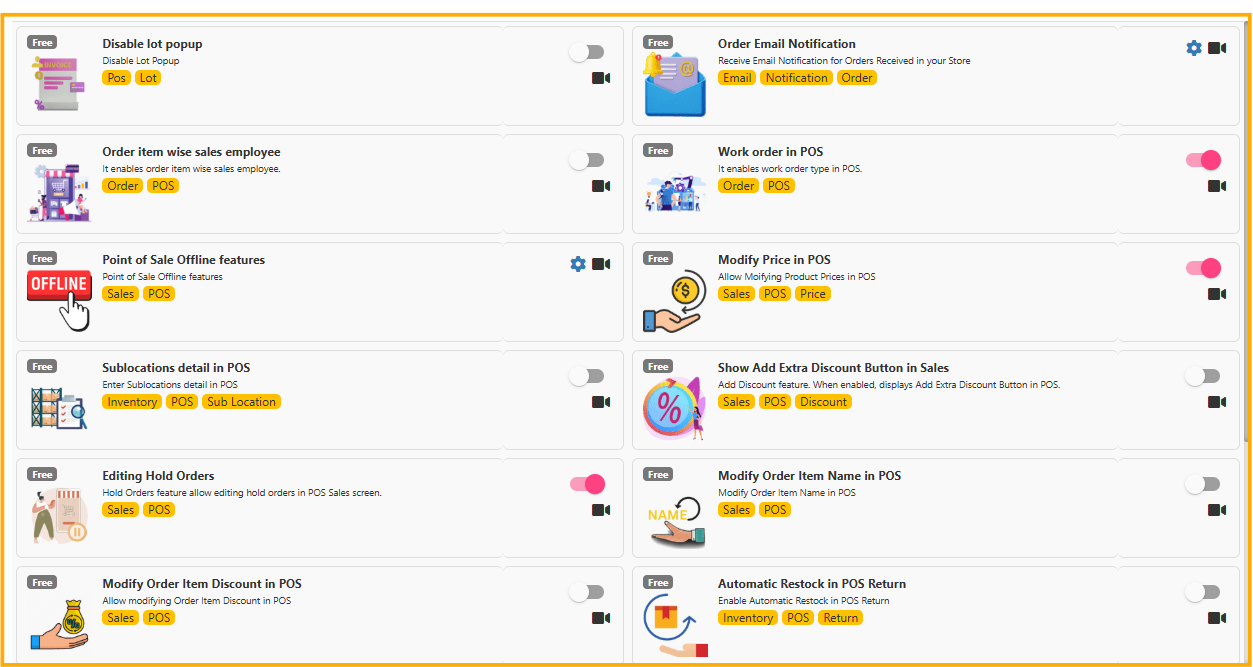The width and height of the screenshot is (1253, 667).
Task: Click video icon for Sublocations detail in POS
Action: coord(601,402)
